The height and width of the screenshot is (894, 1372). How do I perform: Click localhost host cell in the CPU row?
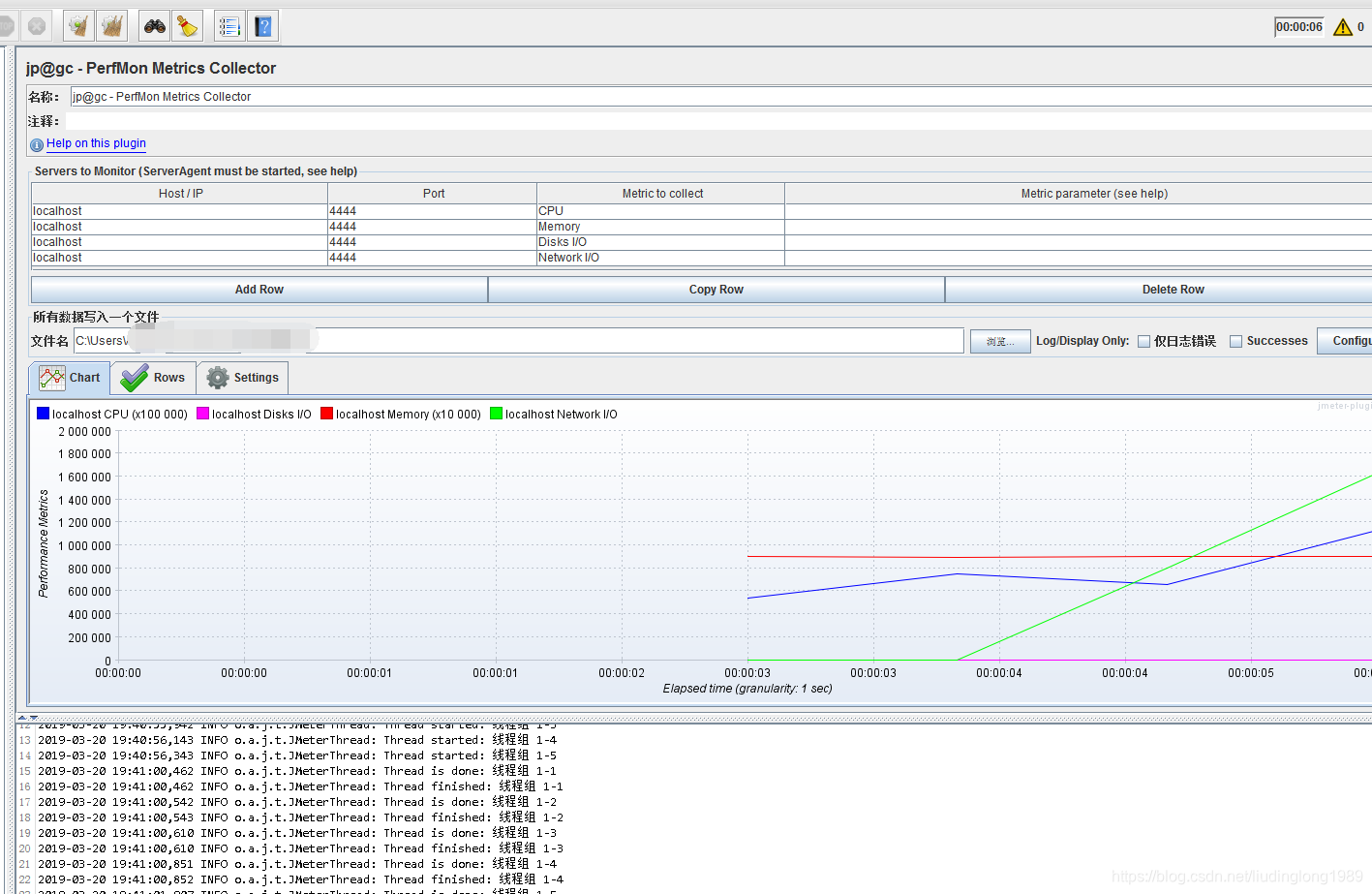coord(179,211)
